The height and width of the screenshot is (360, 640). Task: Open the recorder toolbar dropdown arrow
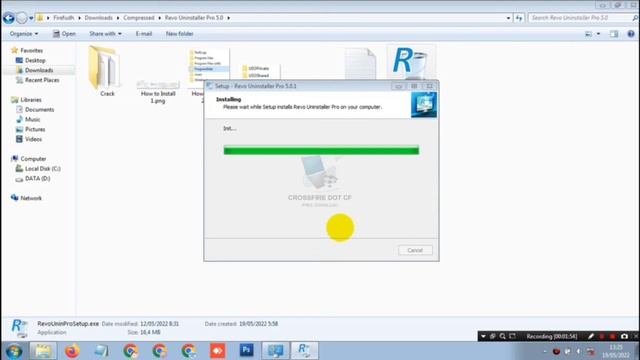click(483, 336)
